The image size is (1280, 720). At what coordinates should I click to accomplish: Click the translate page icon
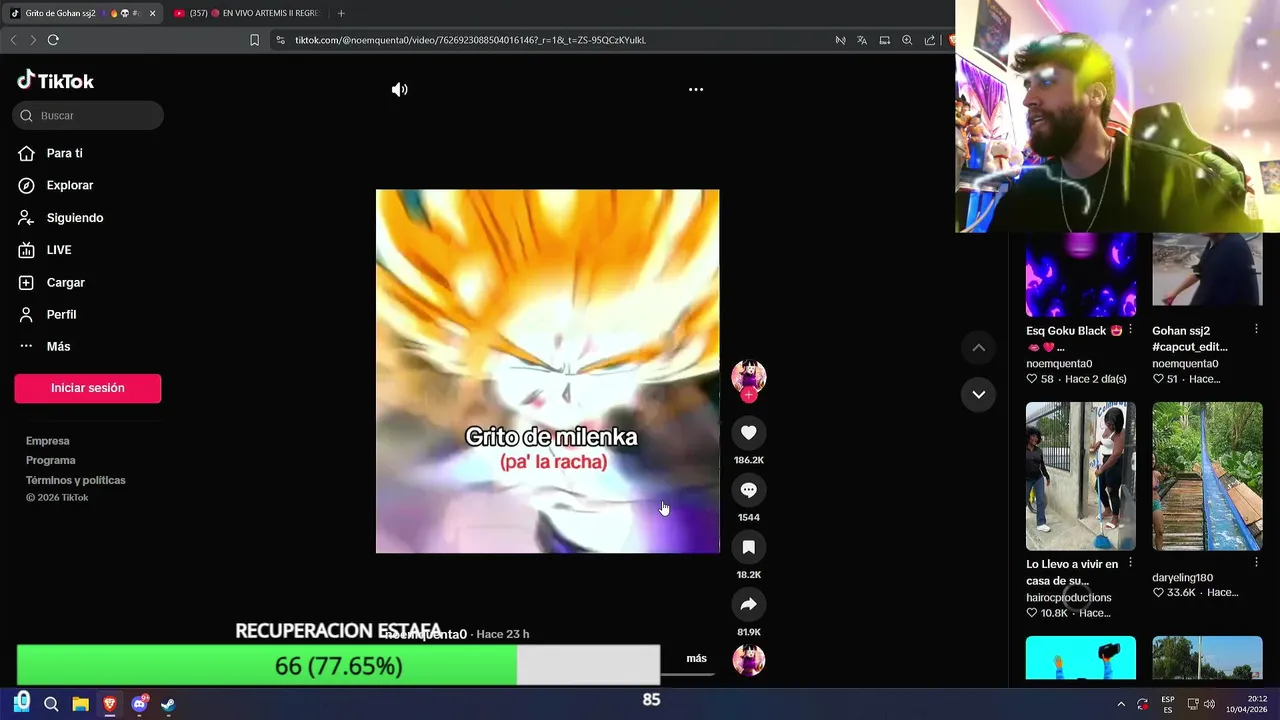(862, 40)
